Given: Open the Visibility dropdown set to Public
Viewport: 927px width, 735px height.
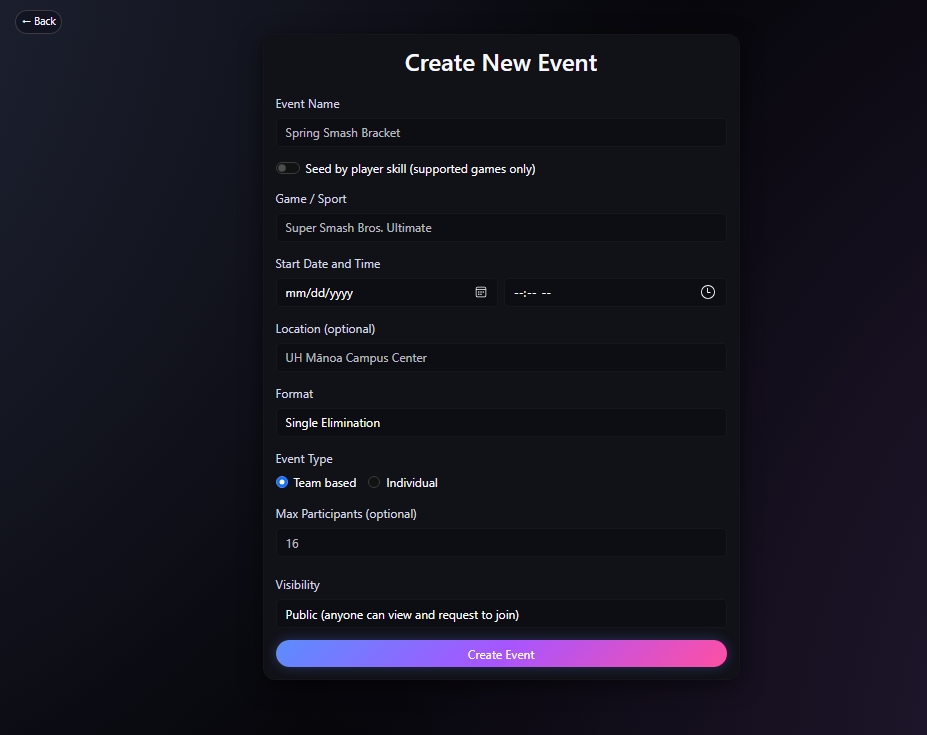Looking at the screenshot, I should point(500,614).
